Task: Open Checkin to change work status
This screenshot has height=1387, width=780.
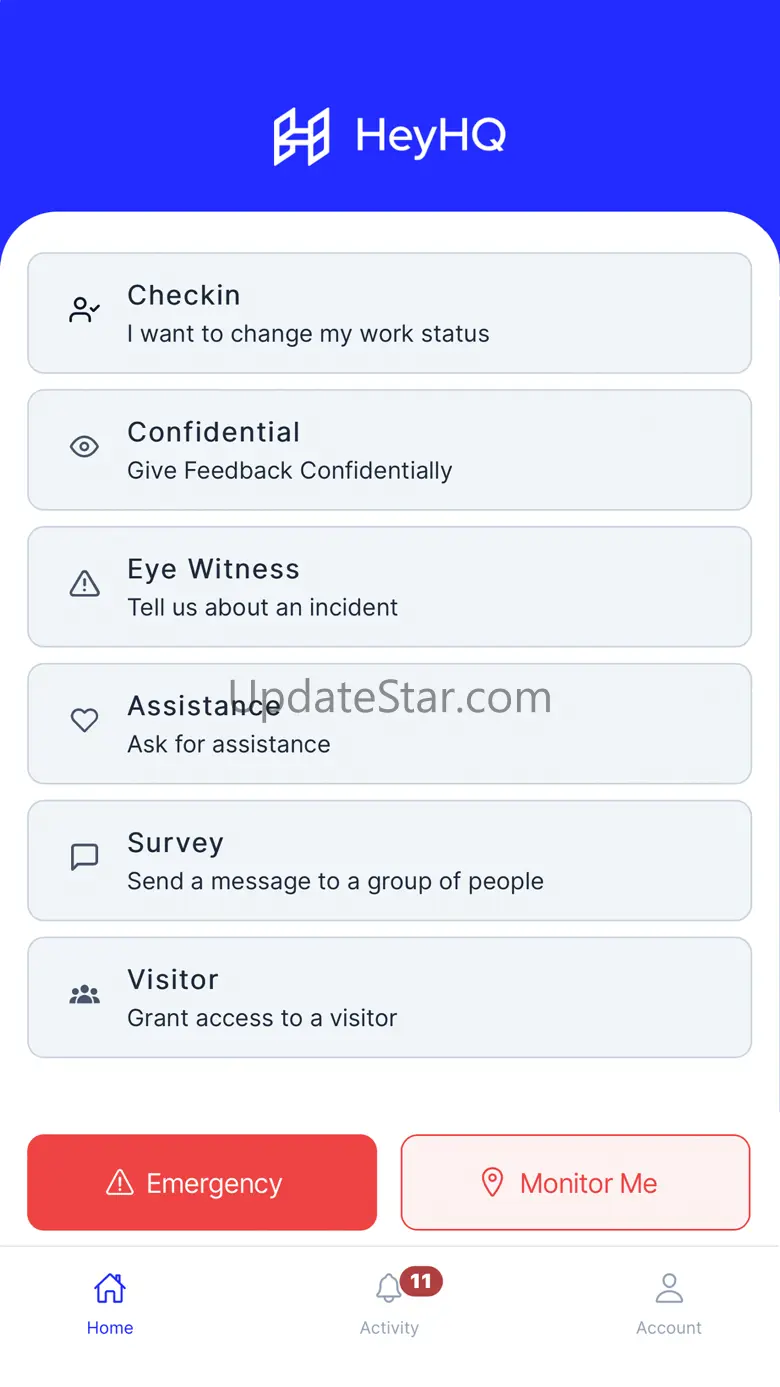Action: coord(389,313)
